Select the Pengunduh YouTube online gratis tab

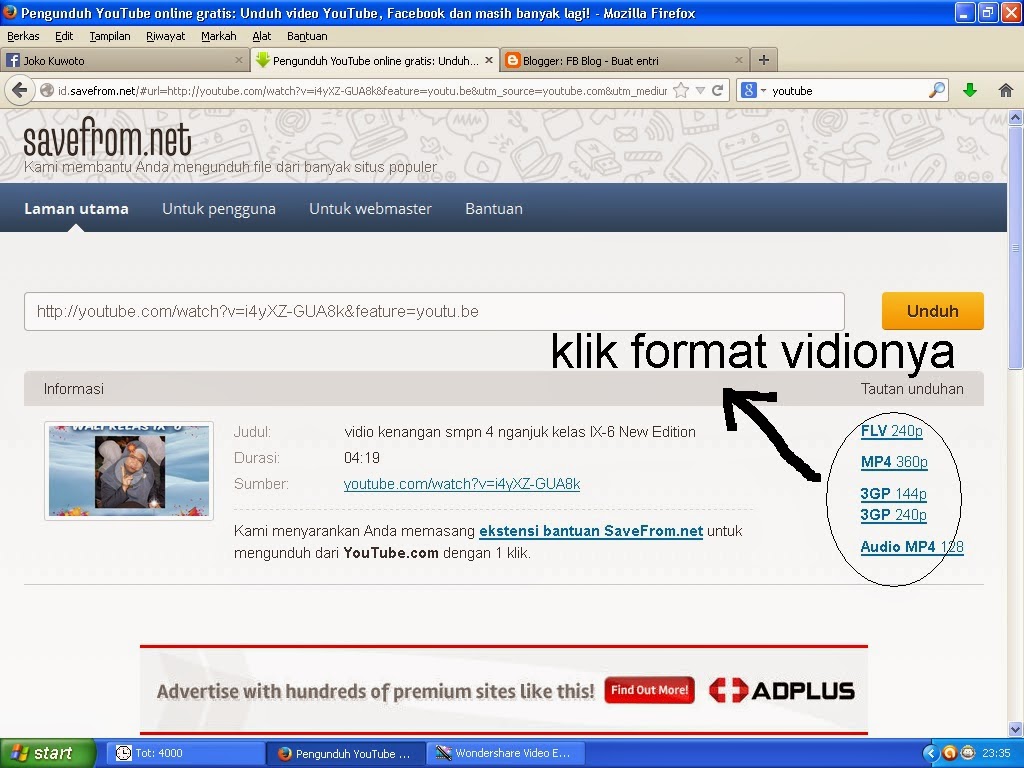374,60
